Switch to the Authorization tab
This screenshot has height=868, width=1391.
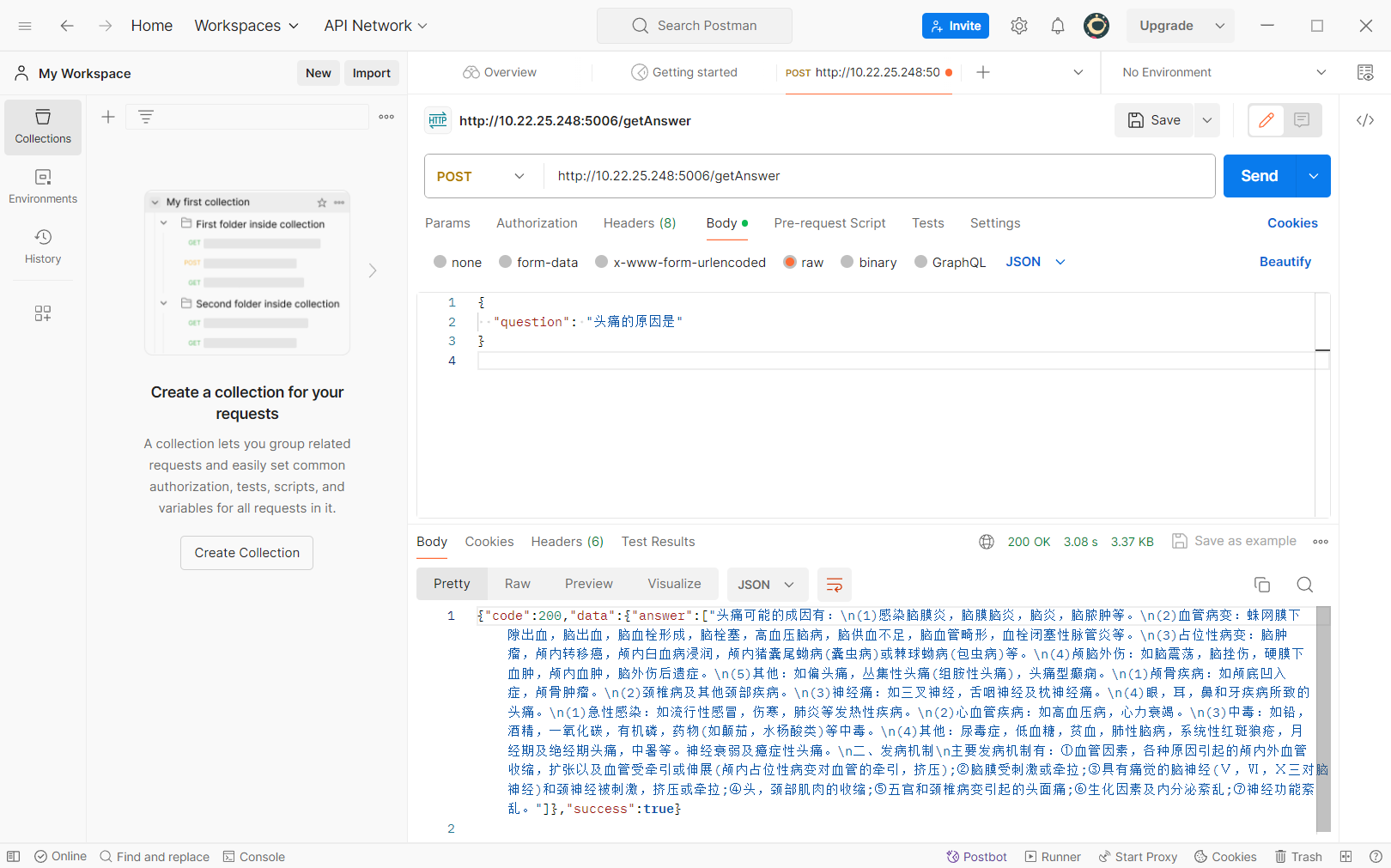[537, 223]
